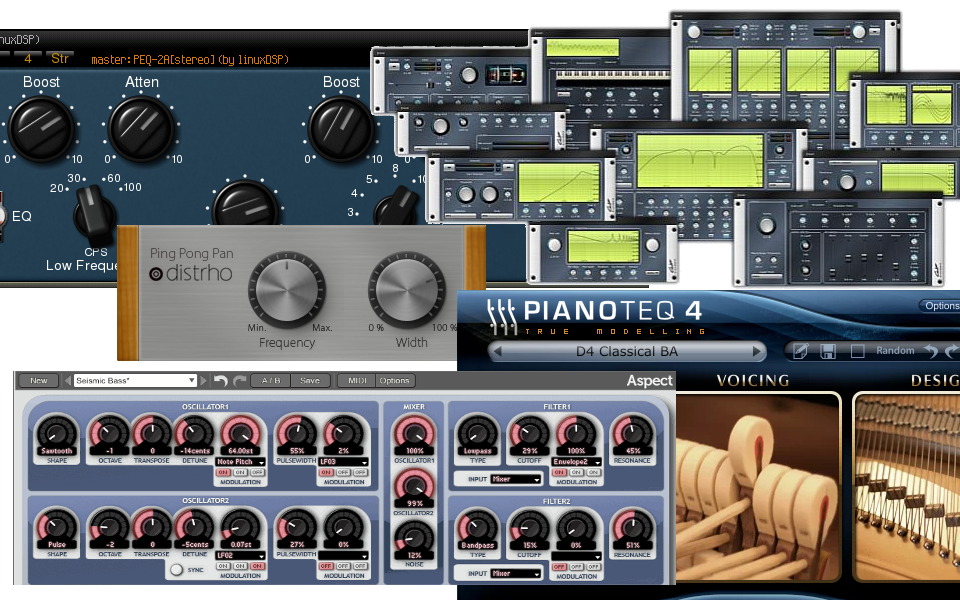
Task: Click the Atten knob in PEQ-2A
Action: pyautogui.click(x=141, y=129)
